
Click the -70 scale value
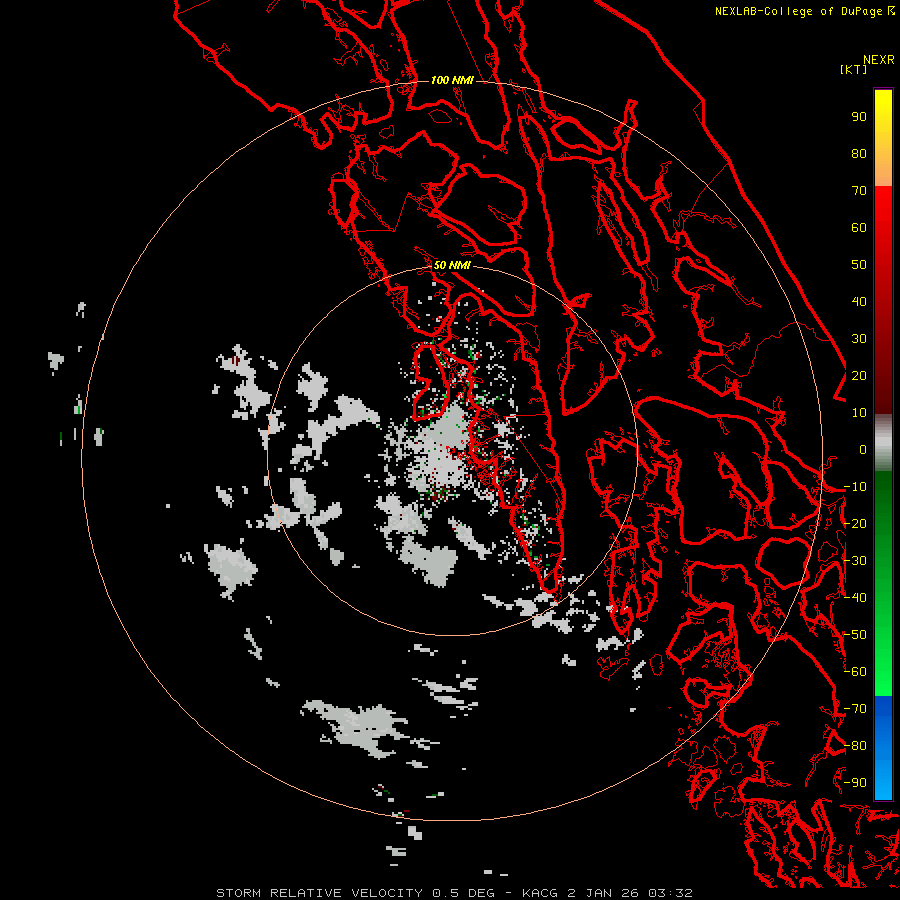coord(855,709)
